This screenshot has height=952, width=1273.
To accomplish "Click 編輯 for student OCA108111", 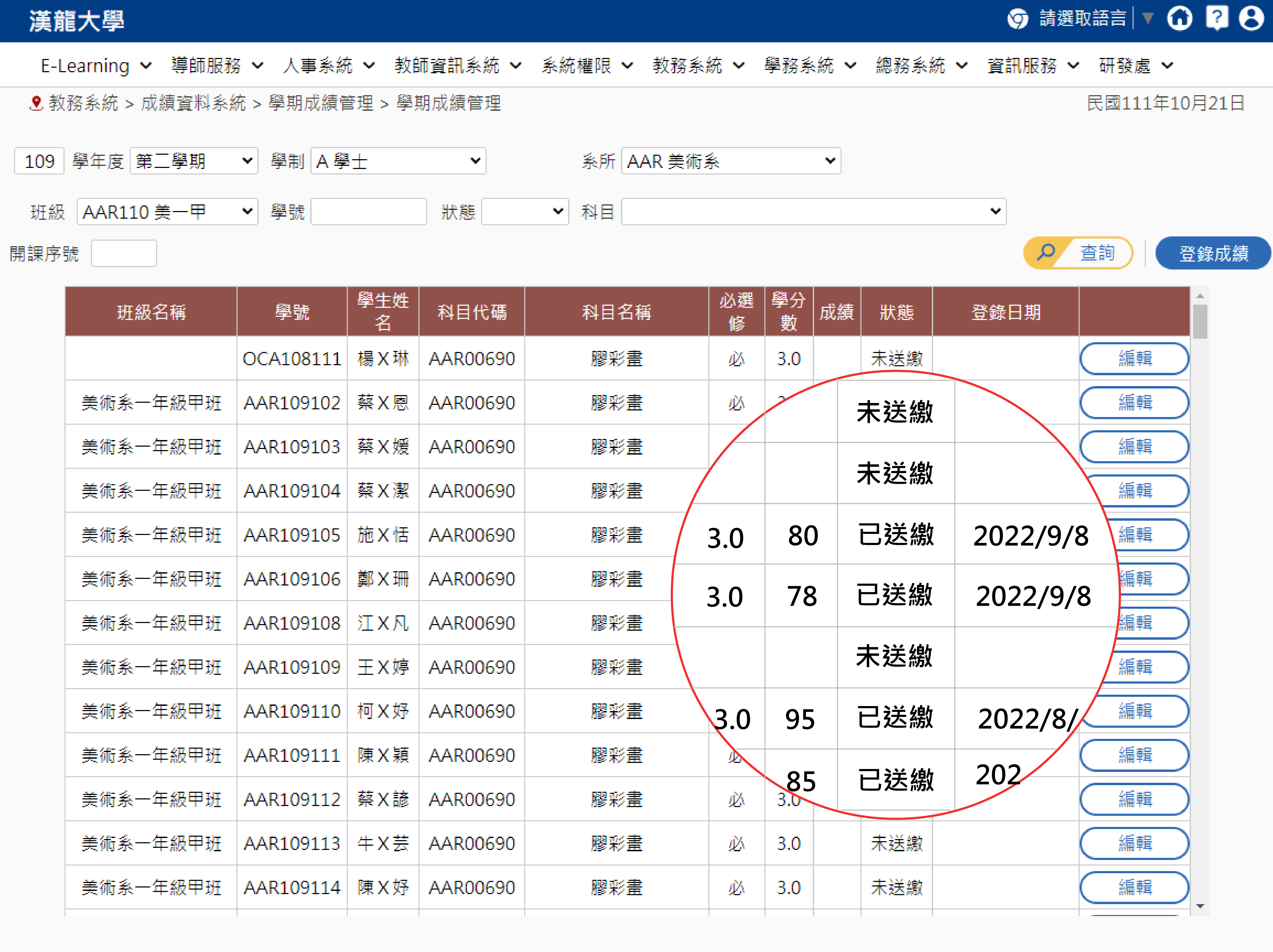I will click(1135, 359).
